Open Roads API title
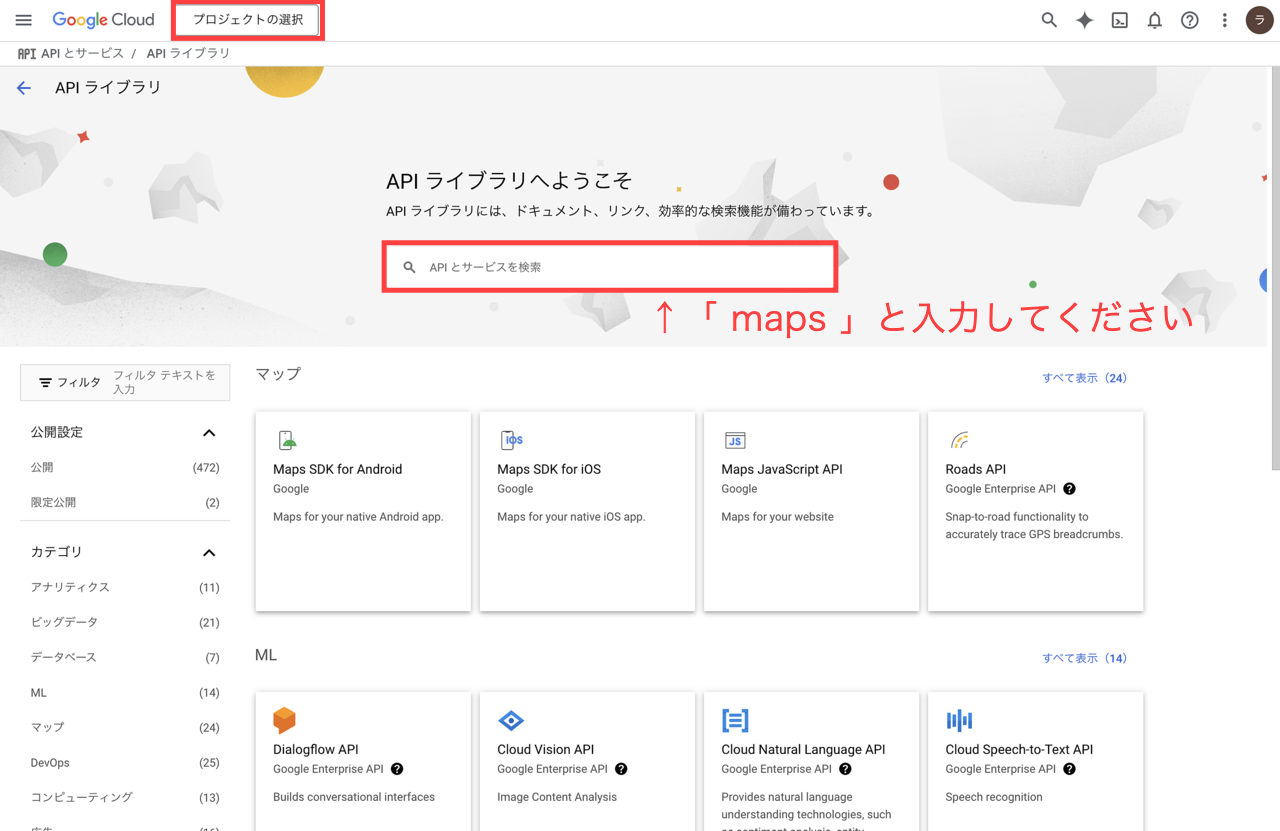The image size is (1280, 831). pos(975,469)
